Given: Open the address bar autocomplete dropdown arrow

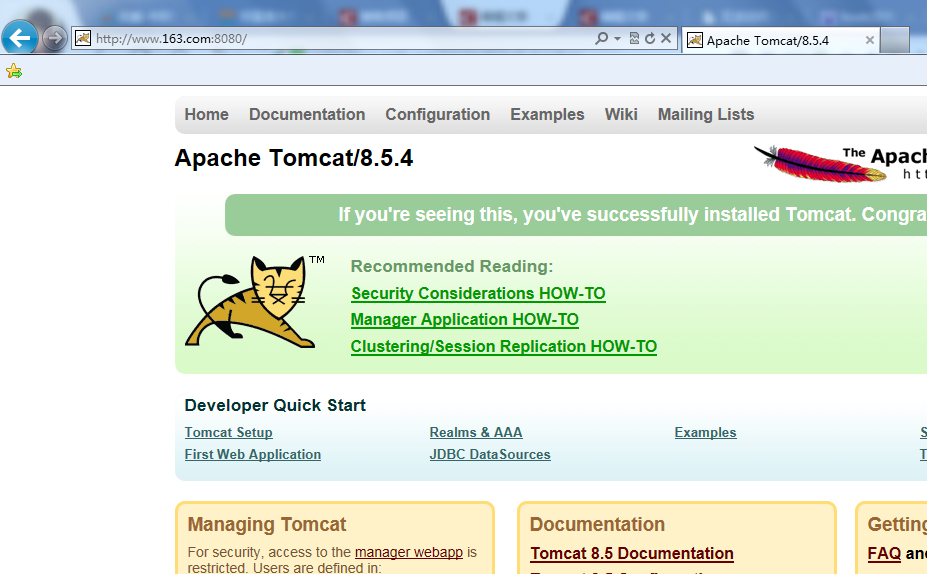Looking at the screenshot, I should coord(617,38).
